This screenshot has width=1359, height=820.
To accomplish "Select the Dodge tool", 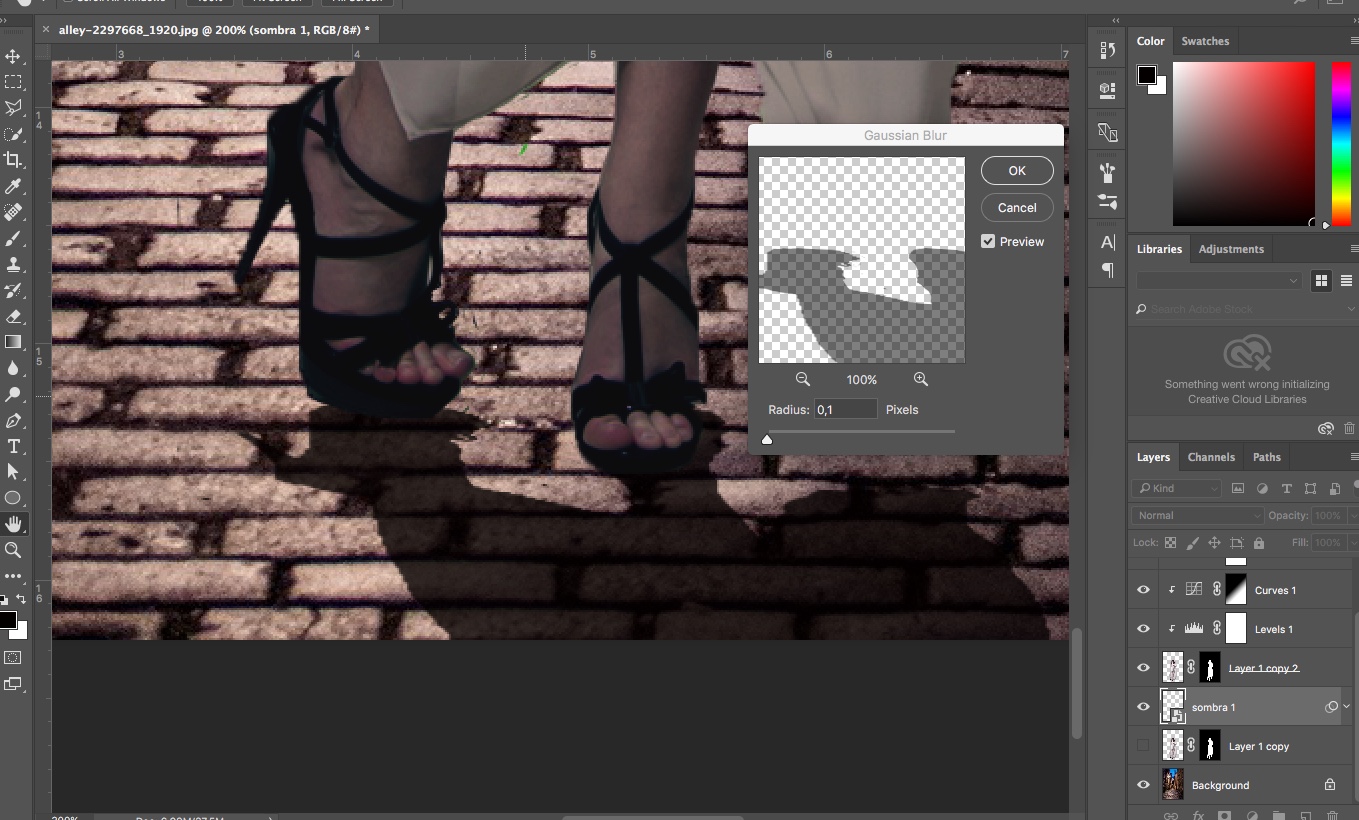I will point(13,394).
